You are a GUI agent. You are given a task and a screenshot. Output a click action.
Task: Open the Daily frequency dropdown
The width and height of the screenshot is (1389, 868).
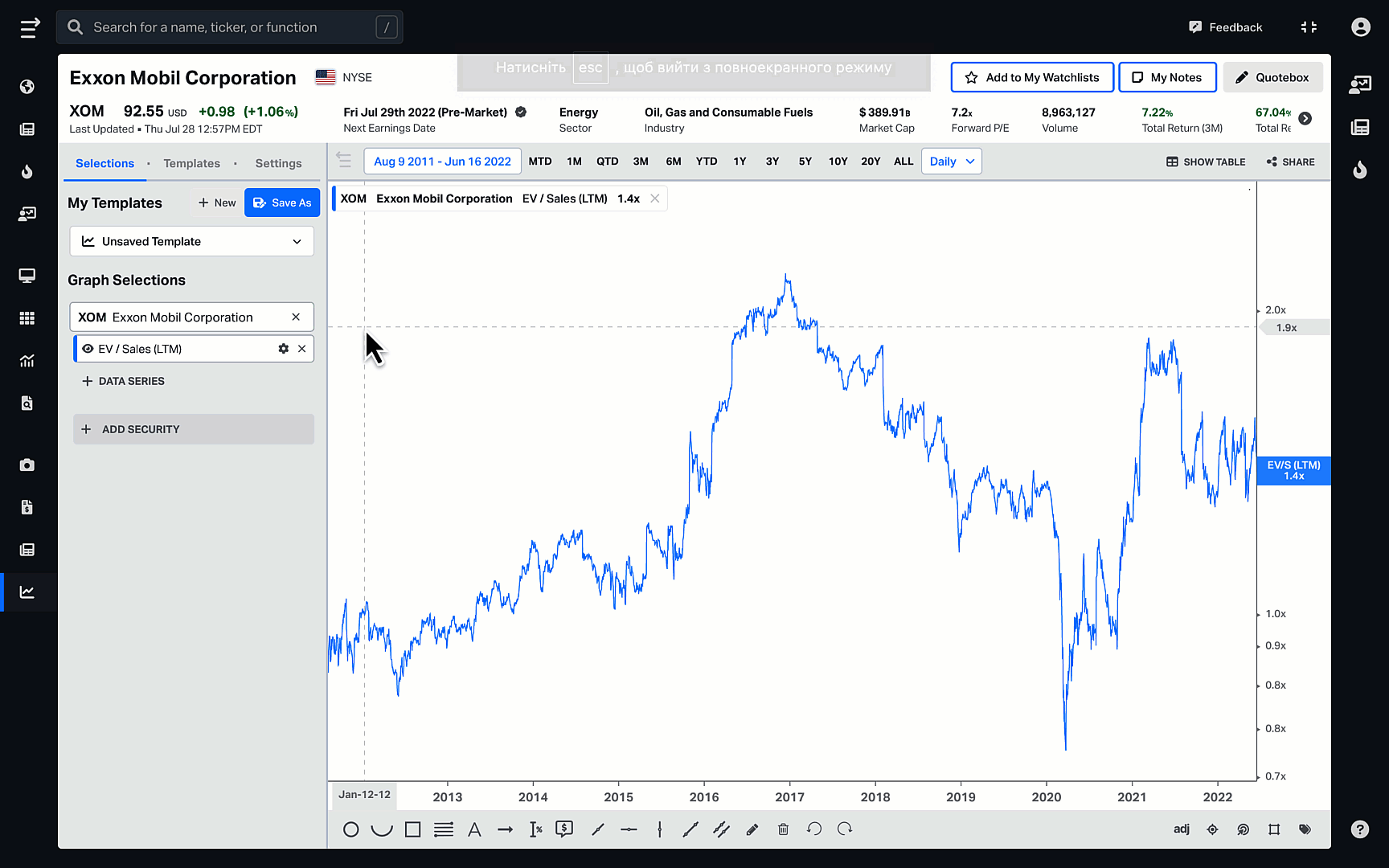(x=952, y=162)
